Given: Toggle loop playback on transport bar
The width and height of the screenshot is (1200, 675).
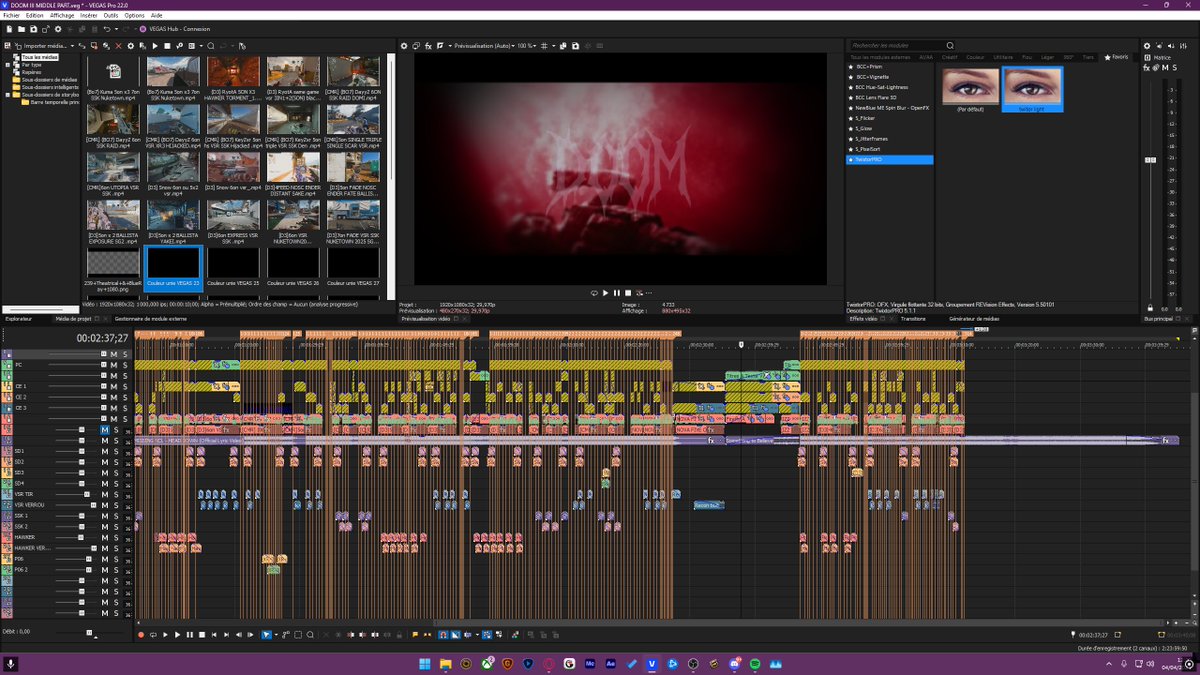Looking at the screenshot, I should click(153, 635).
